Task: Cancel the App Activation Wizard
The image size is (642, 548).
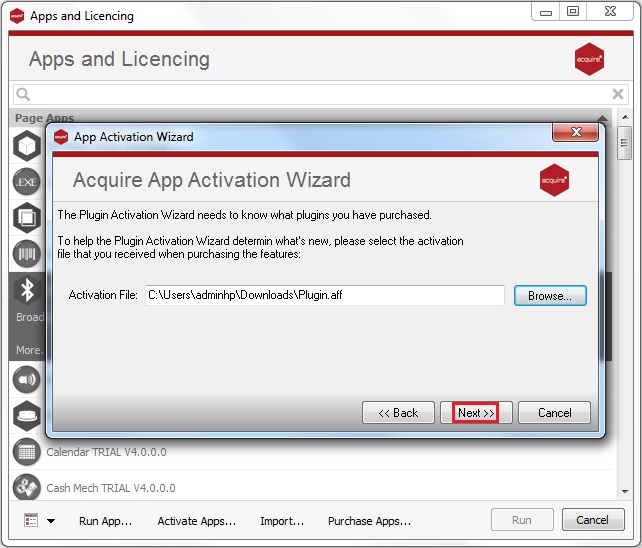Action: pos(554,412)
